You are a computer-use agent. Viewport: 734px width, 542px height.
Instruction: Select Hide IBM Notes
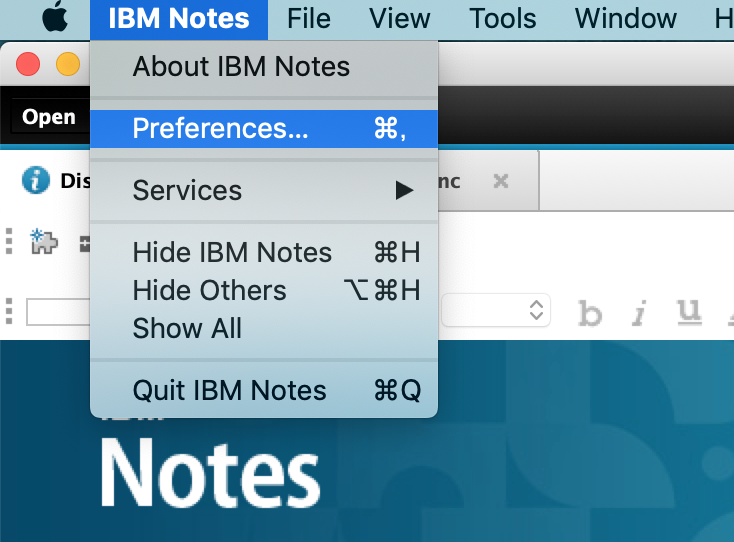264,253
